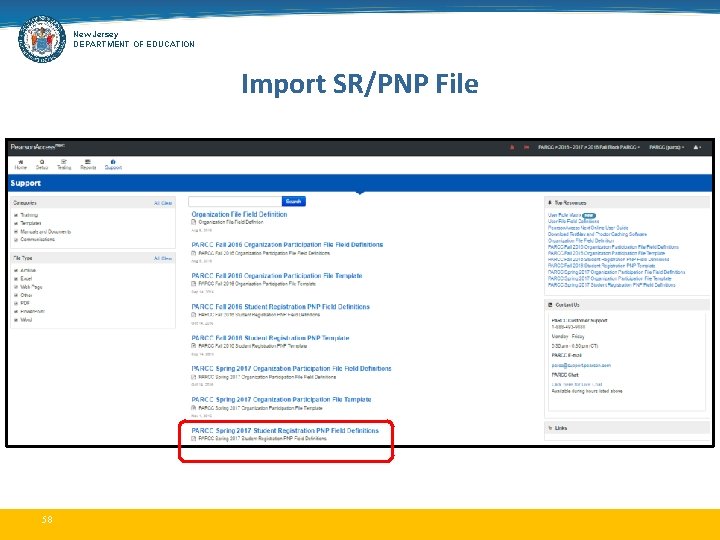Viewport: 720px width, 540px height.
Task: Toggle the Word file type checkbox
Action: pos(16,320)
